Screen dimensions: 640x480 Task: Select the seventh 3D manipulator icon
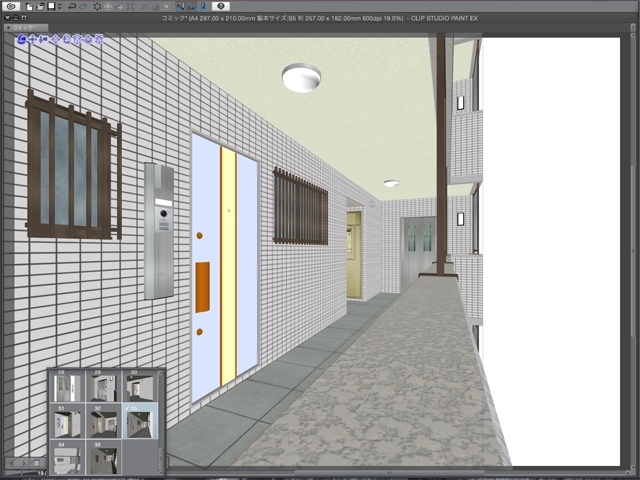click(88, 39)
